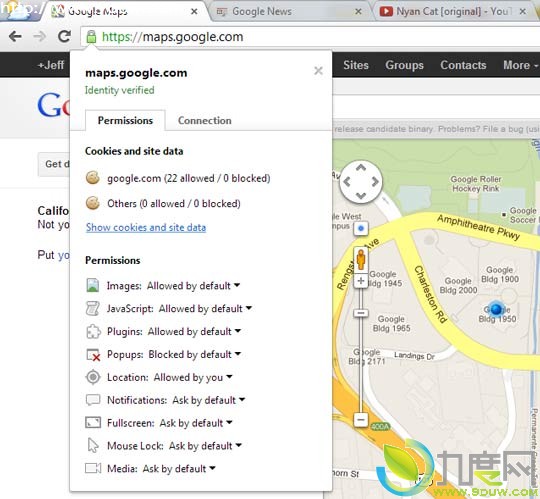Click the Google Bldg 2000 label
This screenshot has width=540, height=499.
(458, 285)
